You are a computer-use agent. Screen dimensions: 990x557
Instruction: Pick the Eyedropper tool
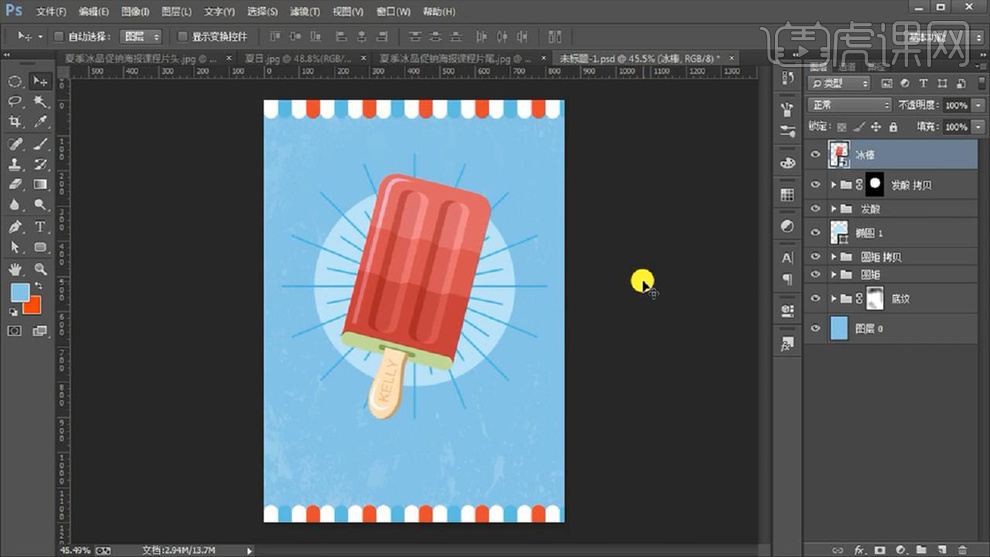[x=41, y=122]
